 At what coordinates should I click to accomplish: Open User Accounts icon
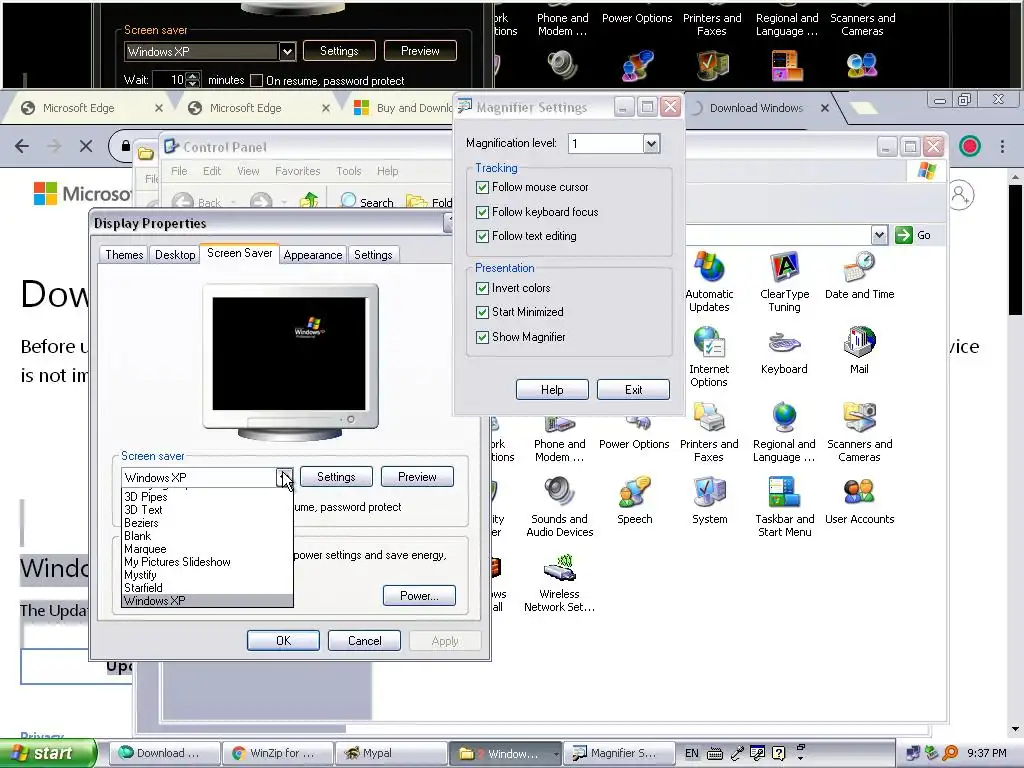click(x=859, y=500)
